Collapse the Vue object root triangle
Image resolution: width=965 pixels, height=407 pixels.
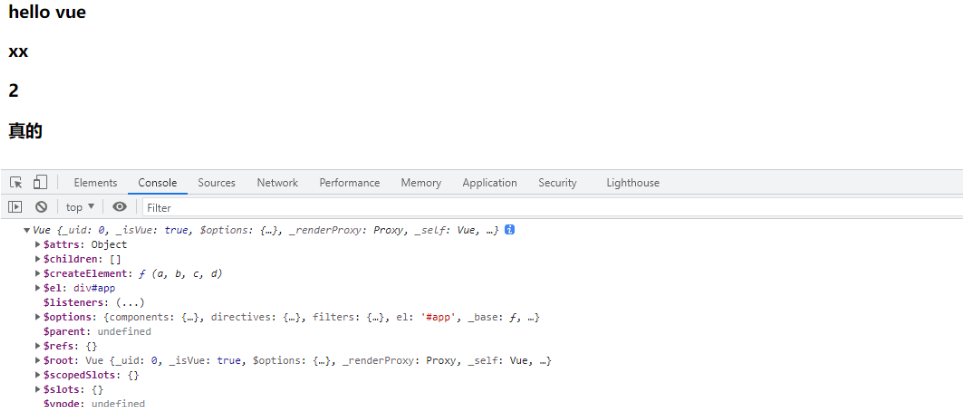coord(26,230)
